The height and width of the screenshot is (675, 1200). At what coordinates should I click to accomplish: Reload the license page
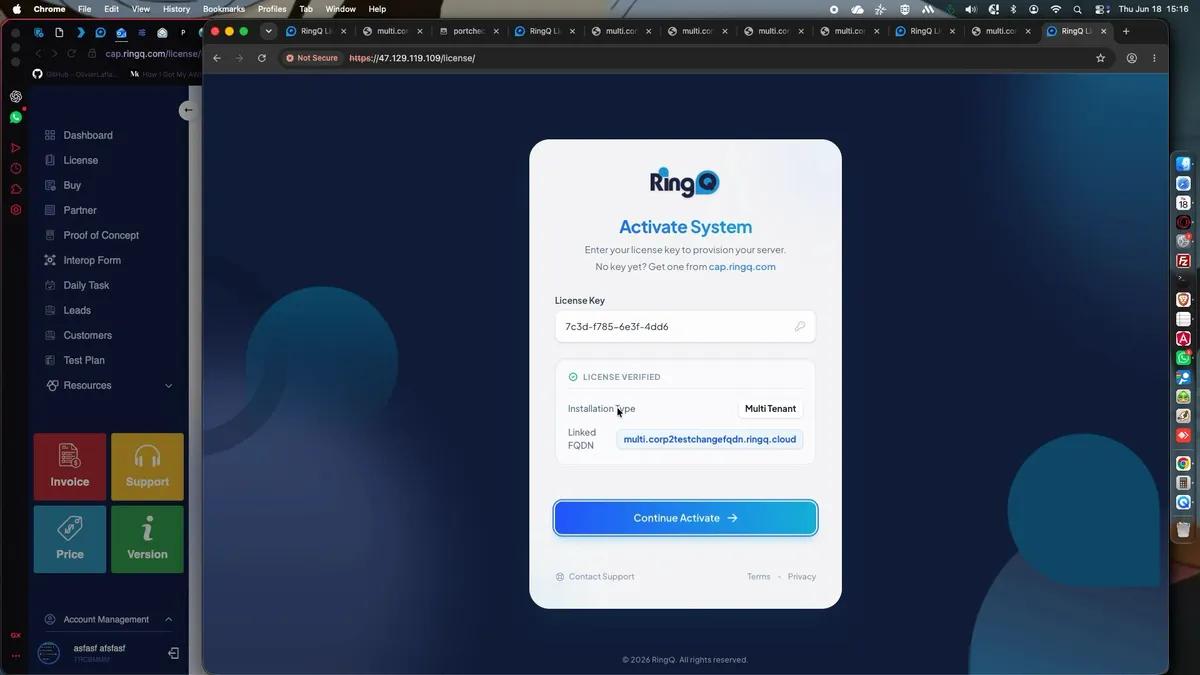[262, 58]
